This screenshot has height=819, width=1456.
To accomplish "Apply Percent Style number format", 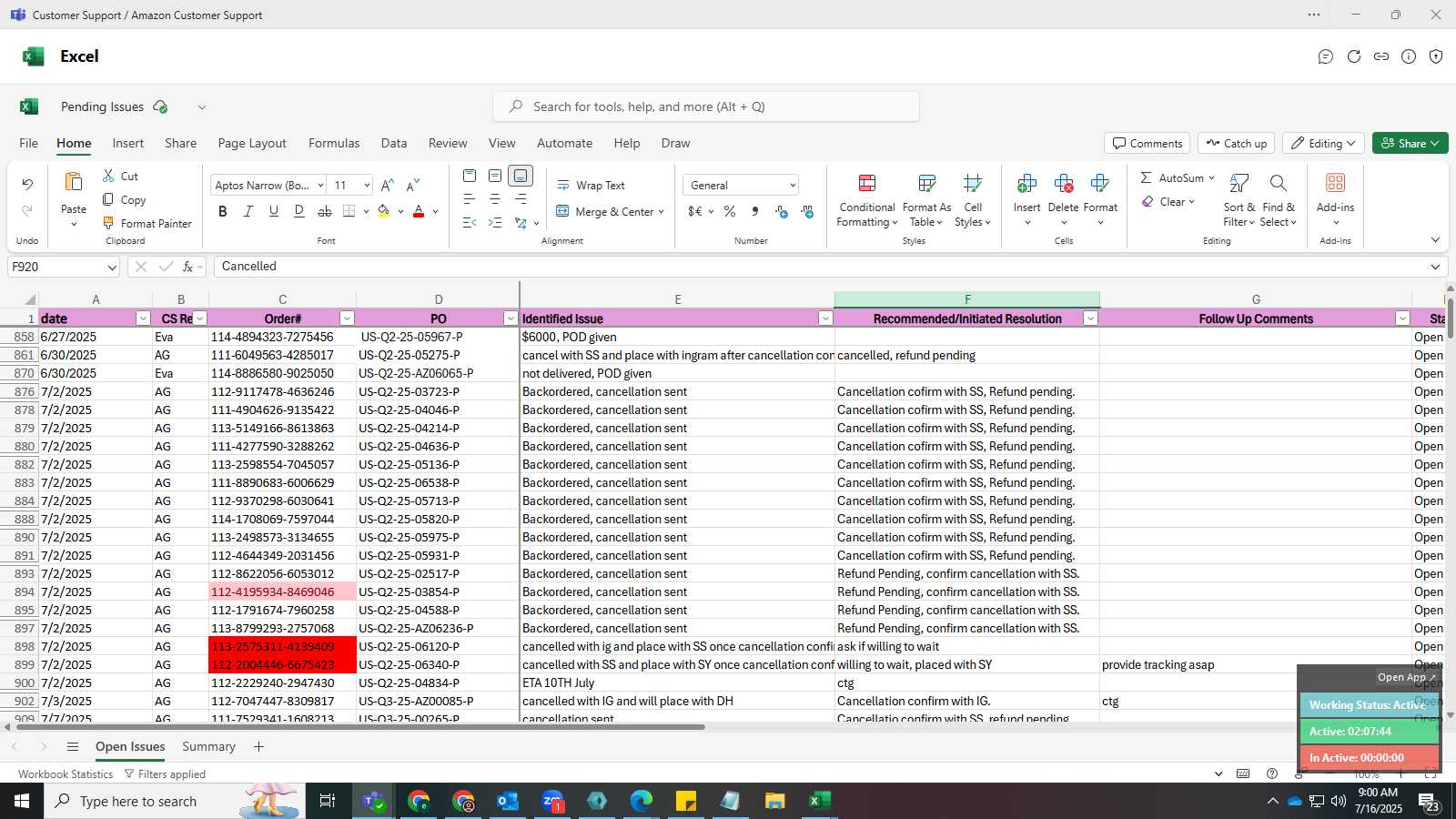I will click(730, 211).
